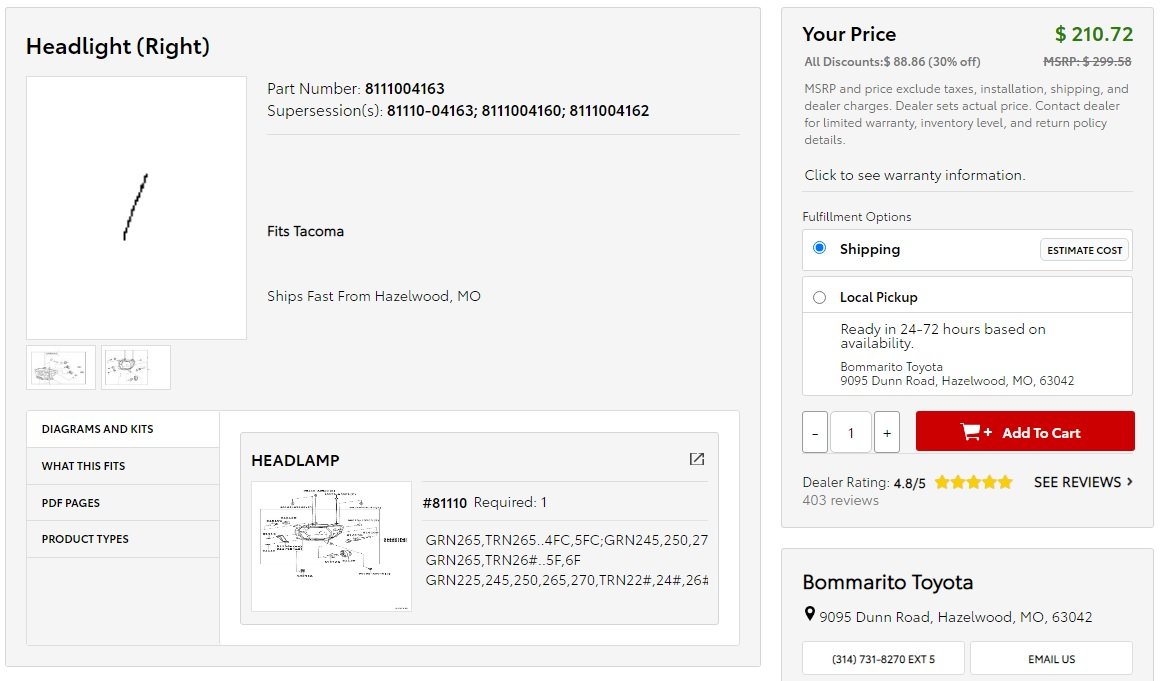Click the chevron arrow next to SEE REVIEWS
The width and height of the screenshot is (1167, 681).
coord(1130,482)
